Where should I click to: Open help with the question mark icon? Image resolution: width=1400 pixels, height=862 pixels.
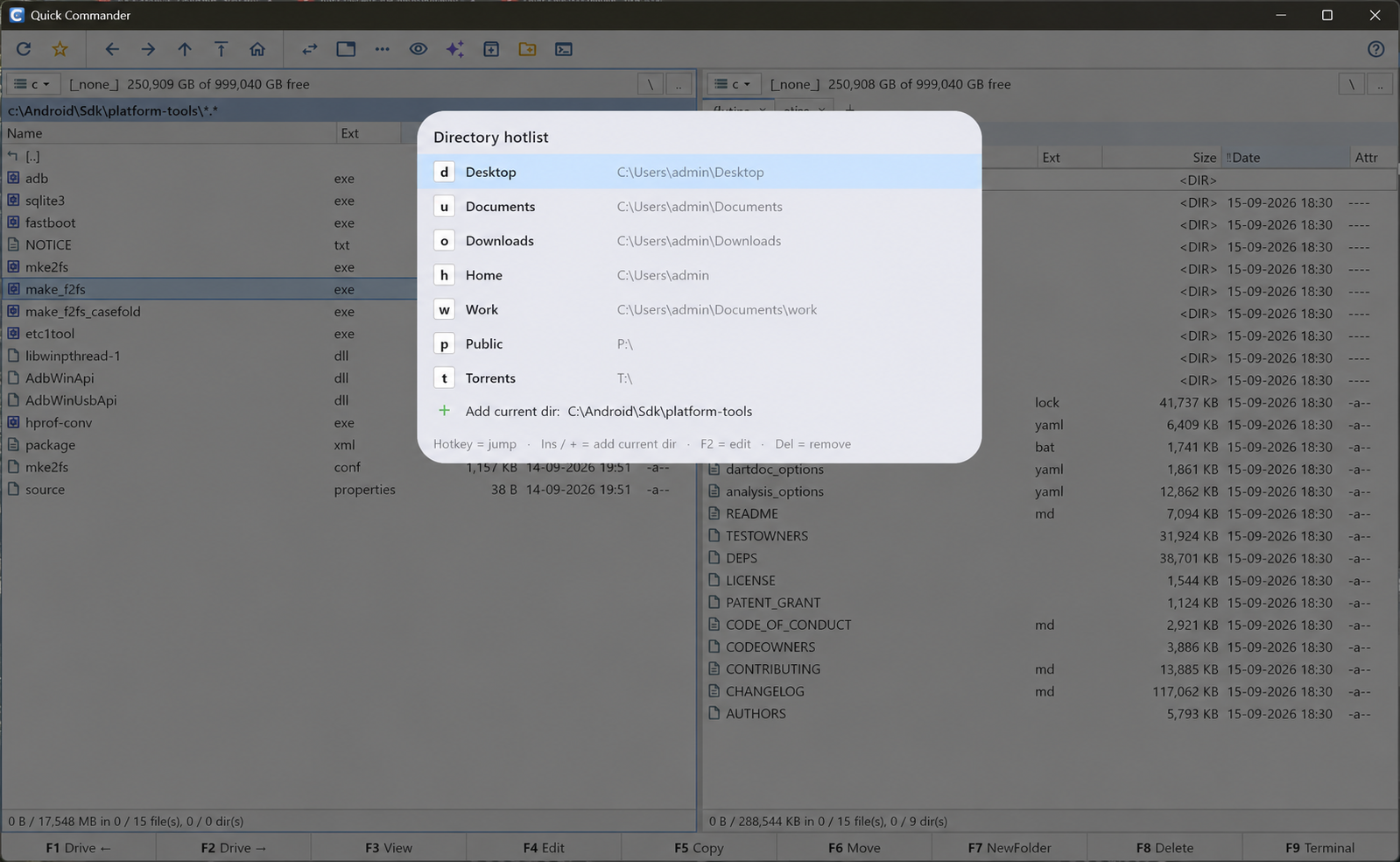(x=1376, y=49)
